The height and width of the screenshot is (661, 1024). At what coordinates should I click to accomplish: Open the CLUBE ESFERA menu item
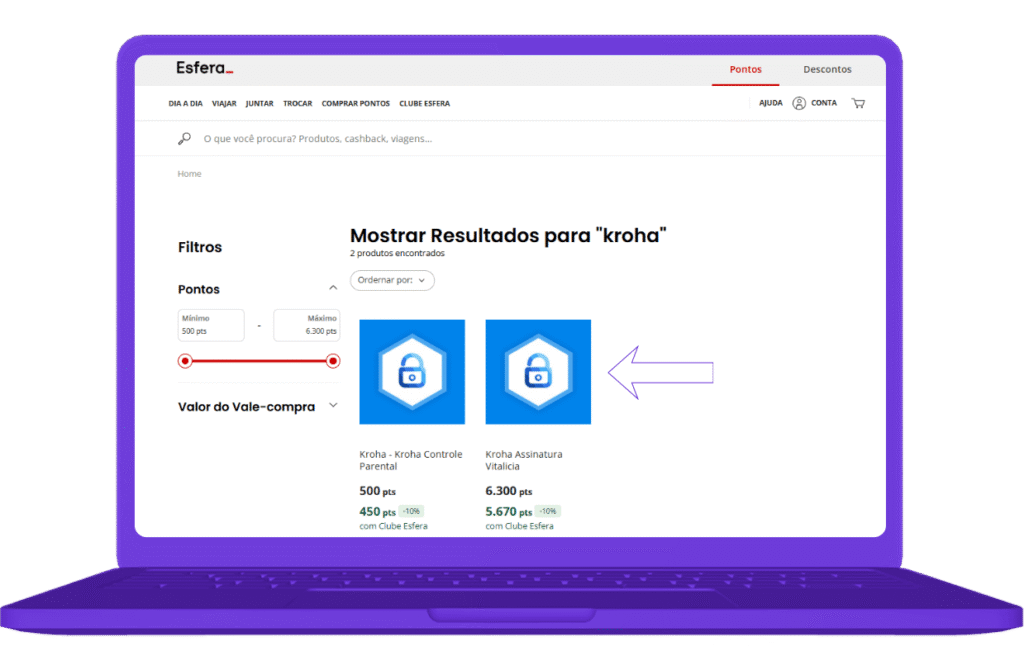coord(424,104)
